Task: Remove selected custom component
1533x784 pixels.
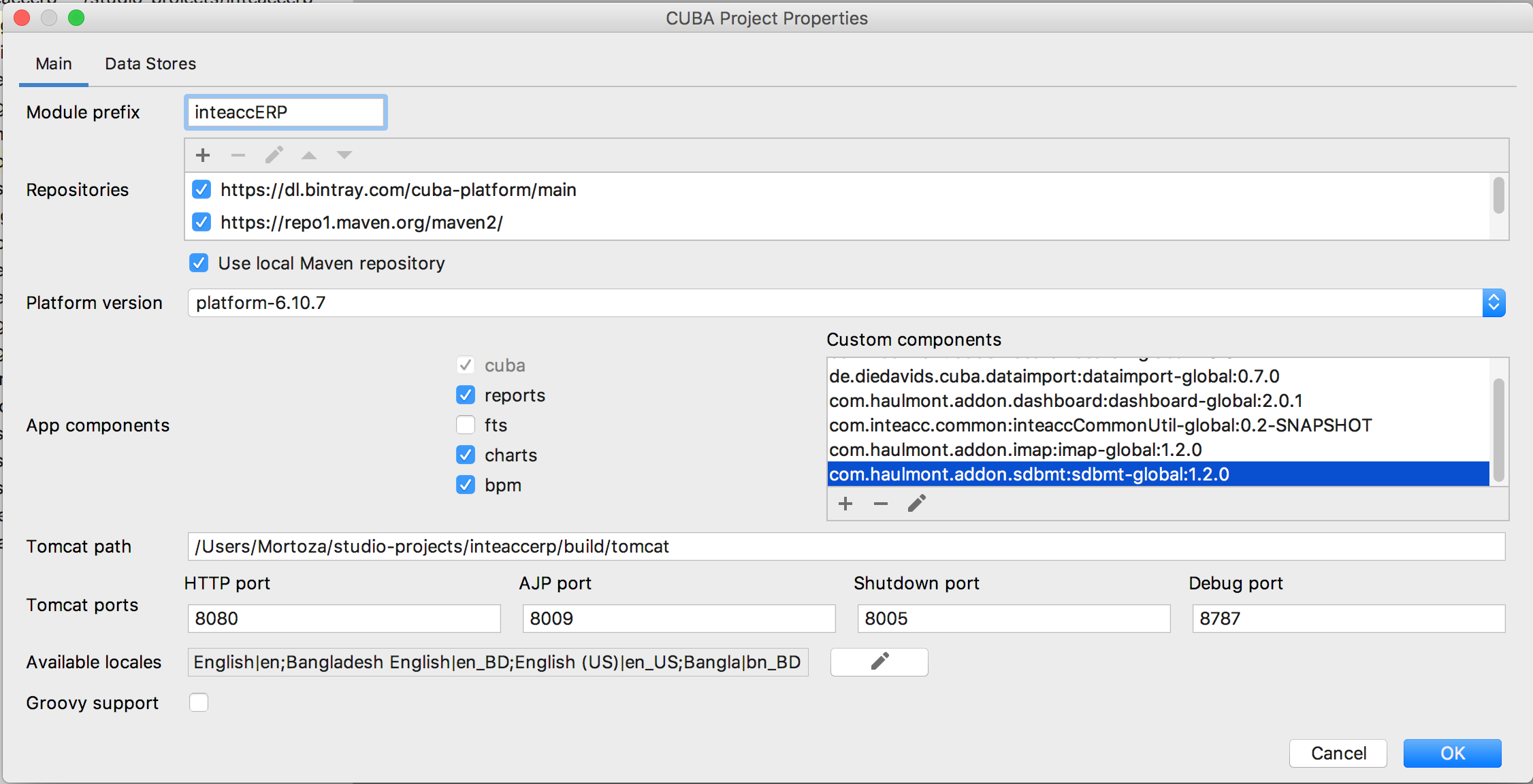Action: click(881, 504)
